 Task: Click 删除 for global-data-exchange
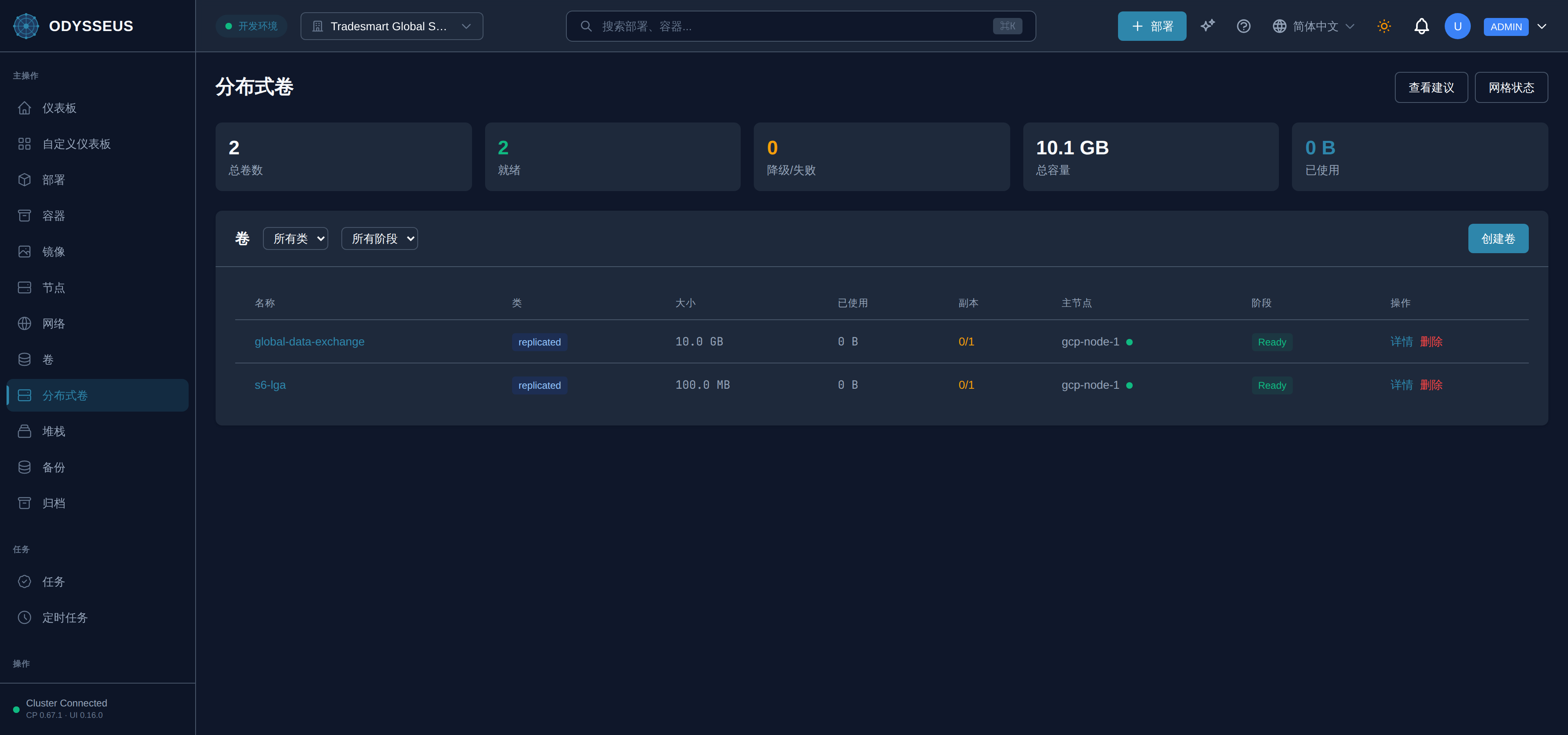1431,341
